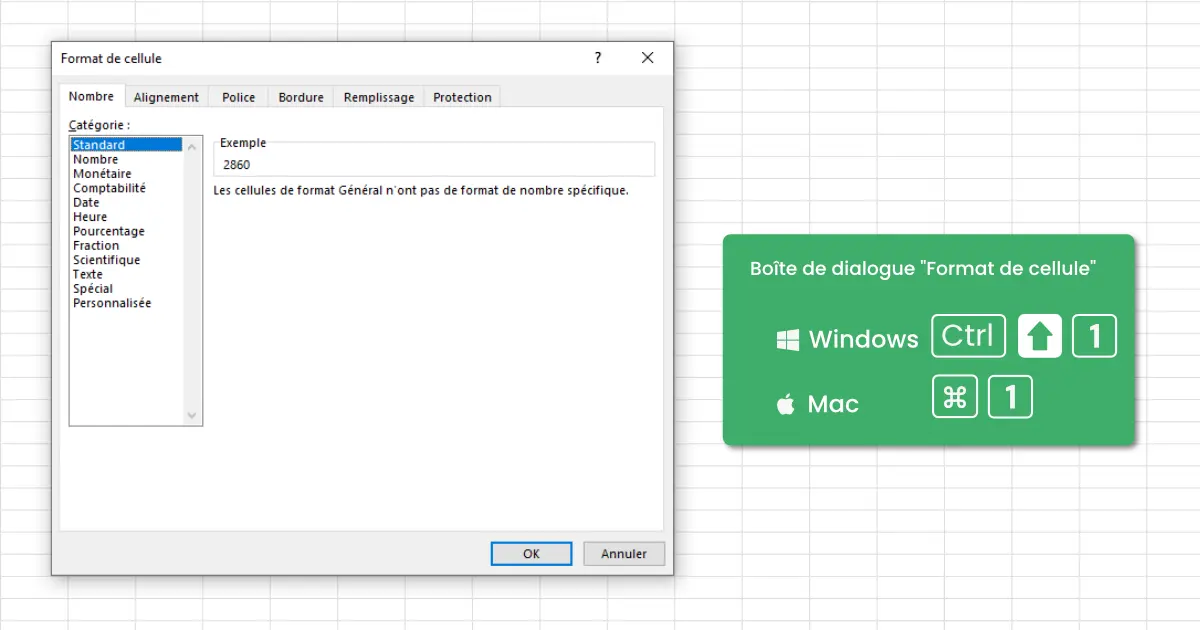Screen dimensions: 1200x630
Task: Click the 1 key icon in the Windows row
Action: click(1094, 336)
